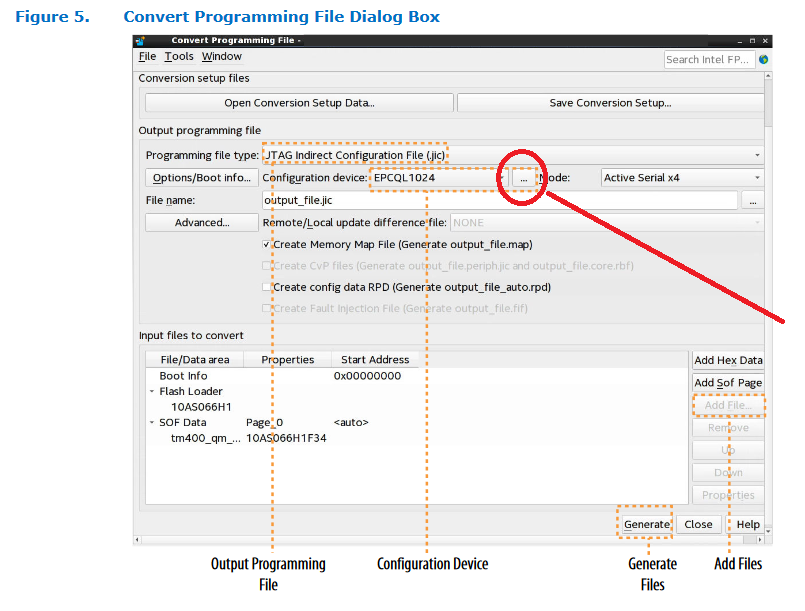The height and width of the screenshot is (611, 805).
Task: Click the Close button at bottom
Action: coord(698,524)
